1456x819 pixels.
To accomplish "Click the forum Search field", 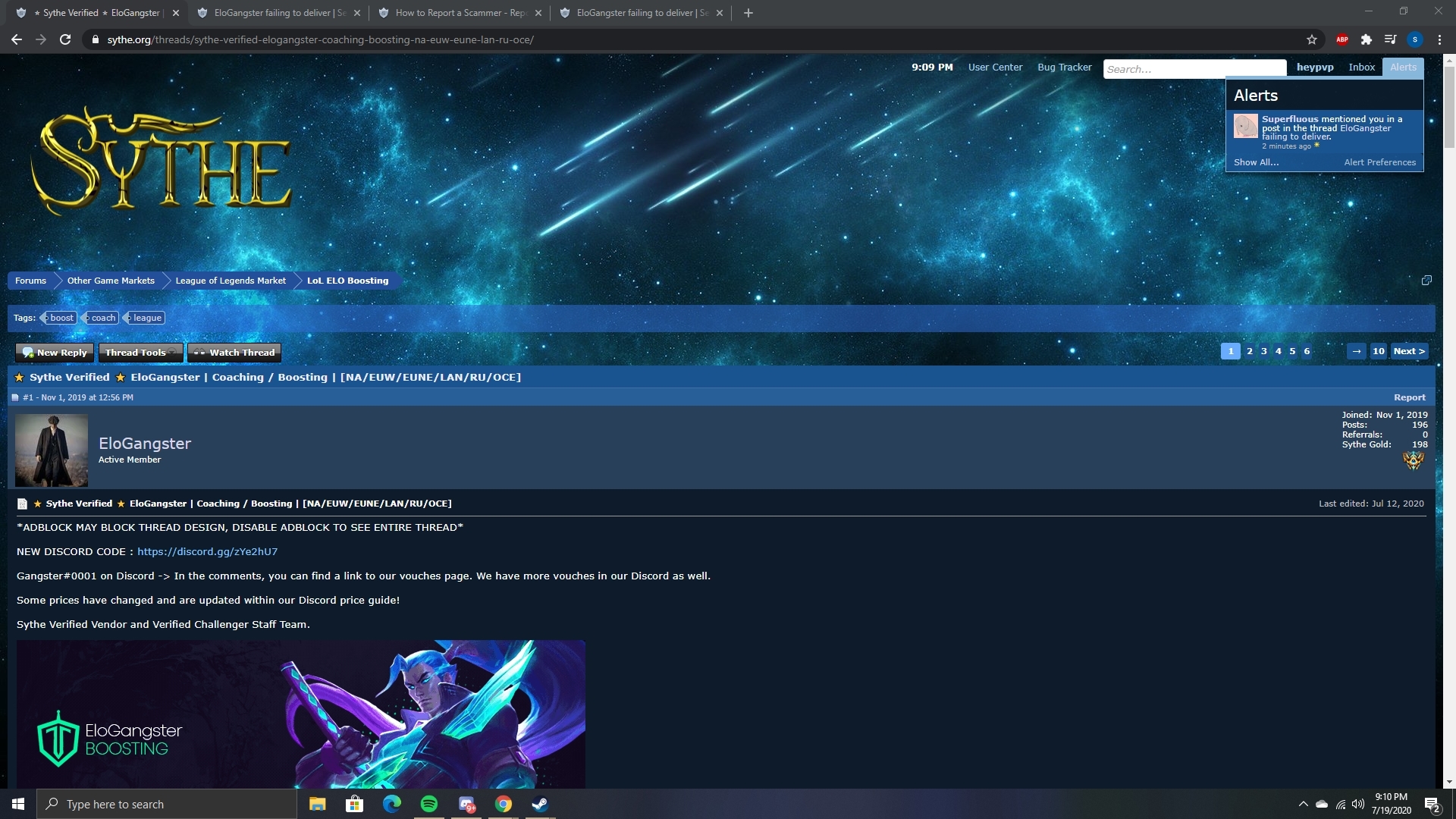I will coord(1194,69).
